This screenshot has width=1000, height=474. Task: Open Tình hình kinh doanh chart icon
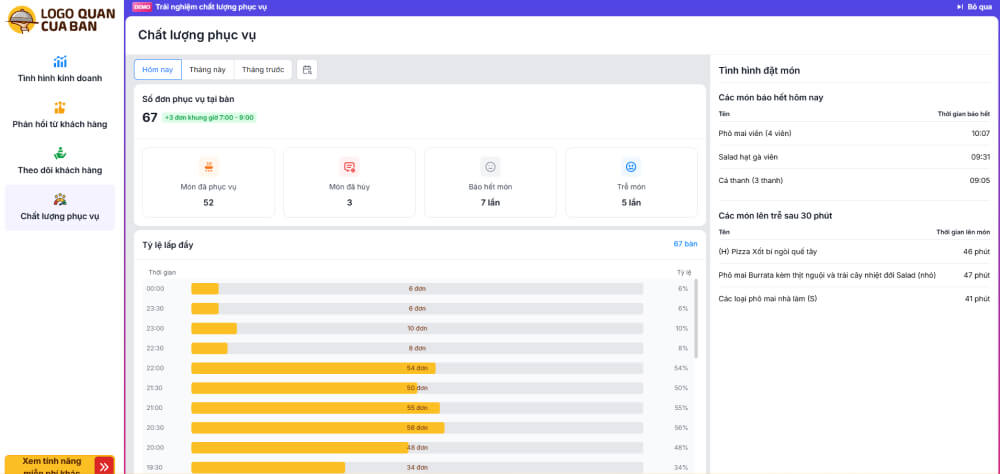tap(60, 62)
